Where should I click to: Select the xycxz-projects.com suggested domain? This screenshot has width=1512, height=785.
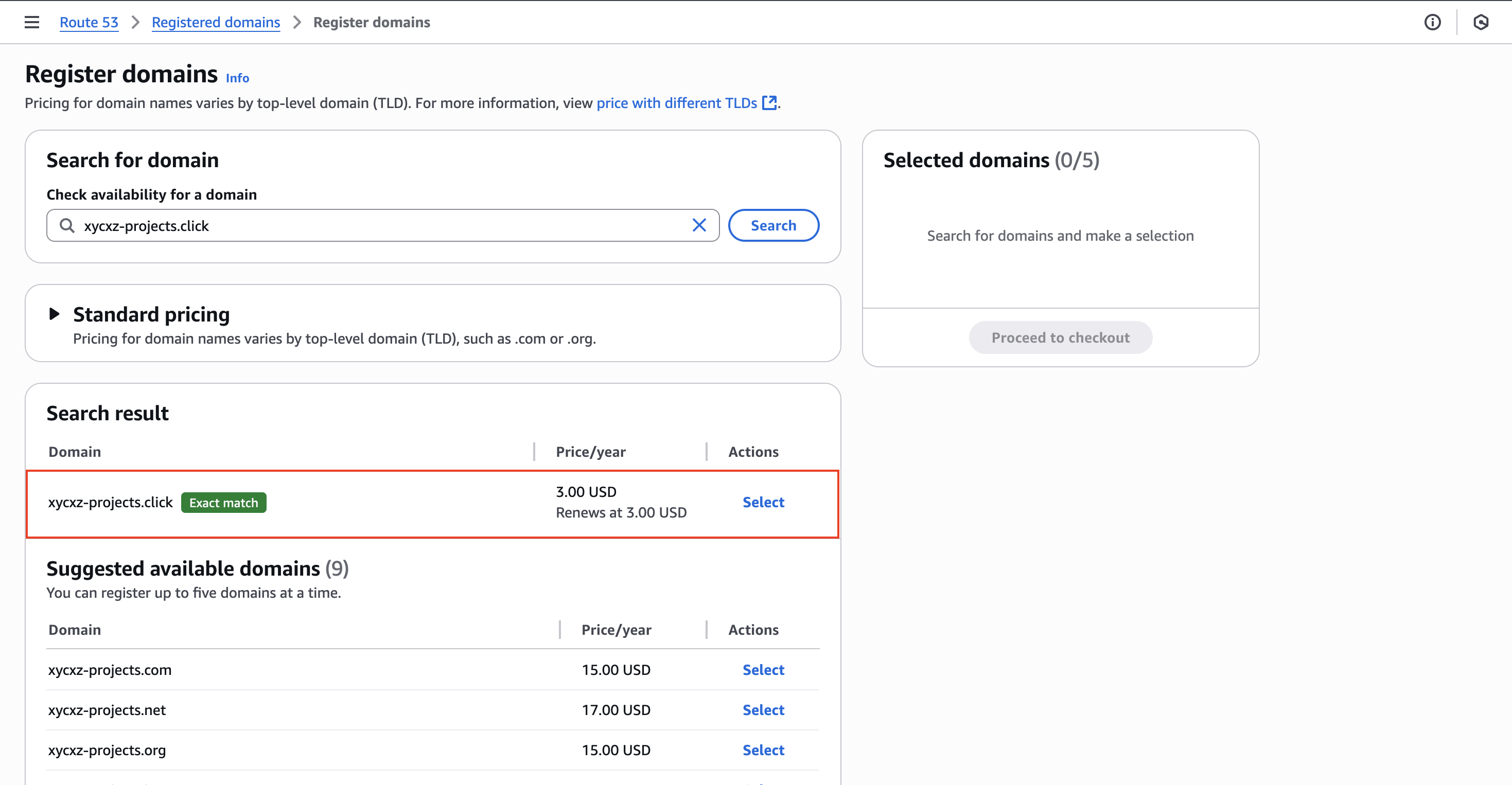tap(763, 669)
